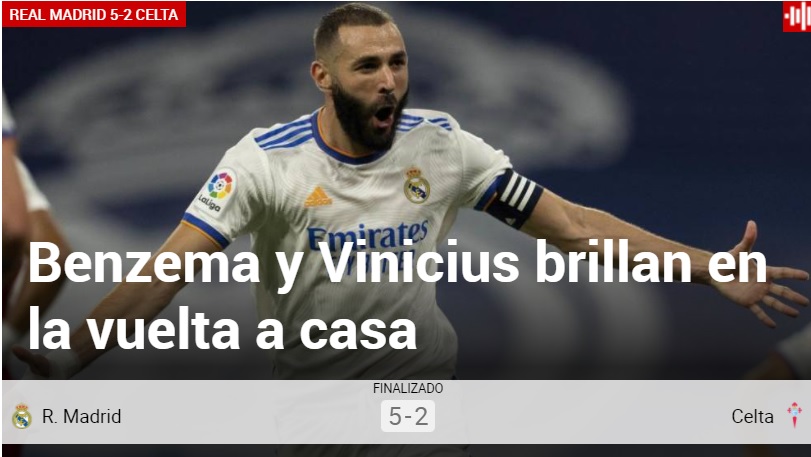Open the audio waveform icon
This screenshot has height=457, width=811.
point(797,17)
